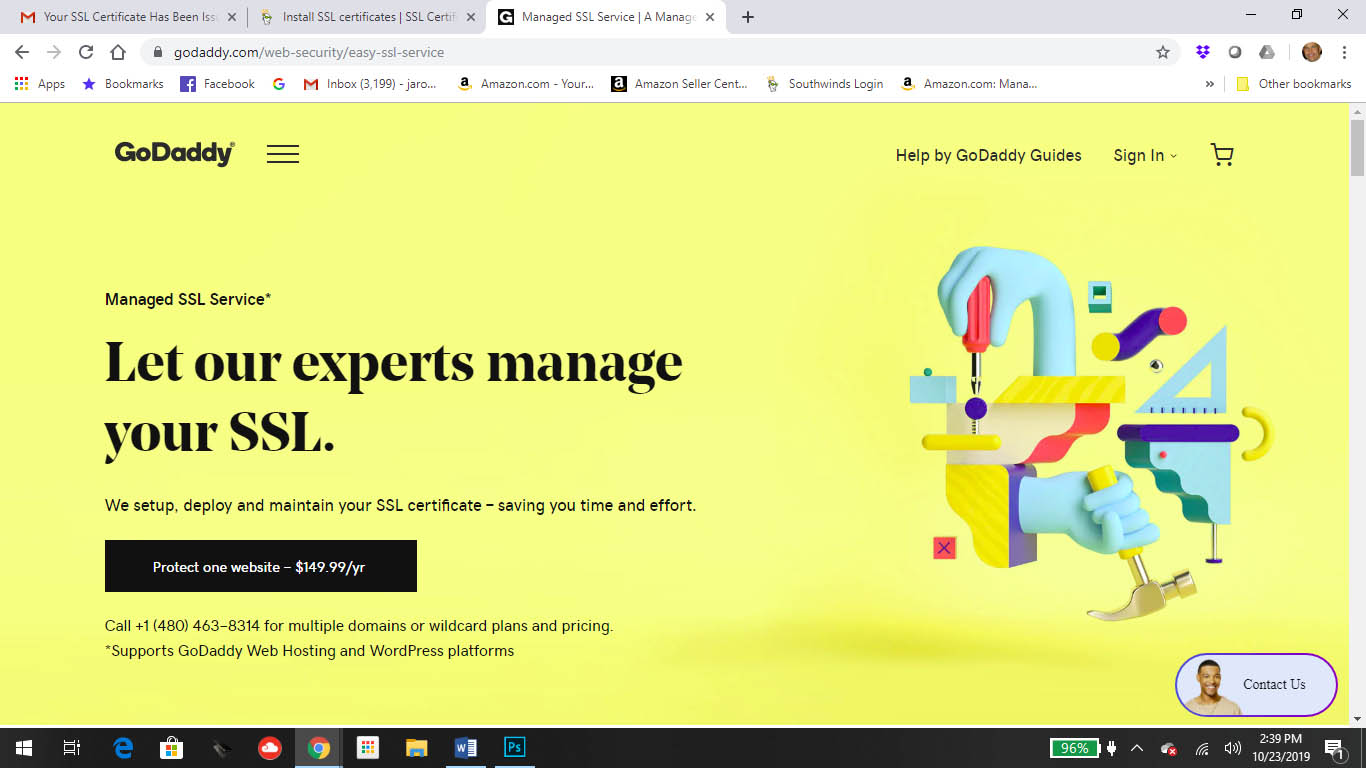Open a new browser tab

click(748, 17)
